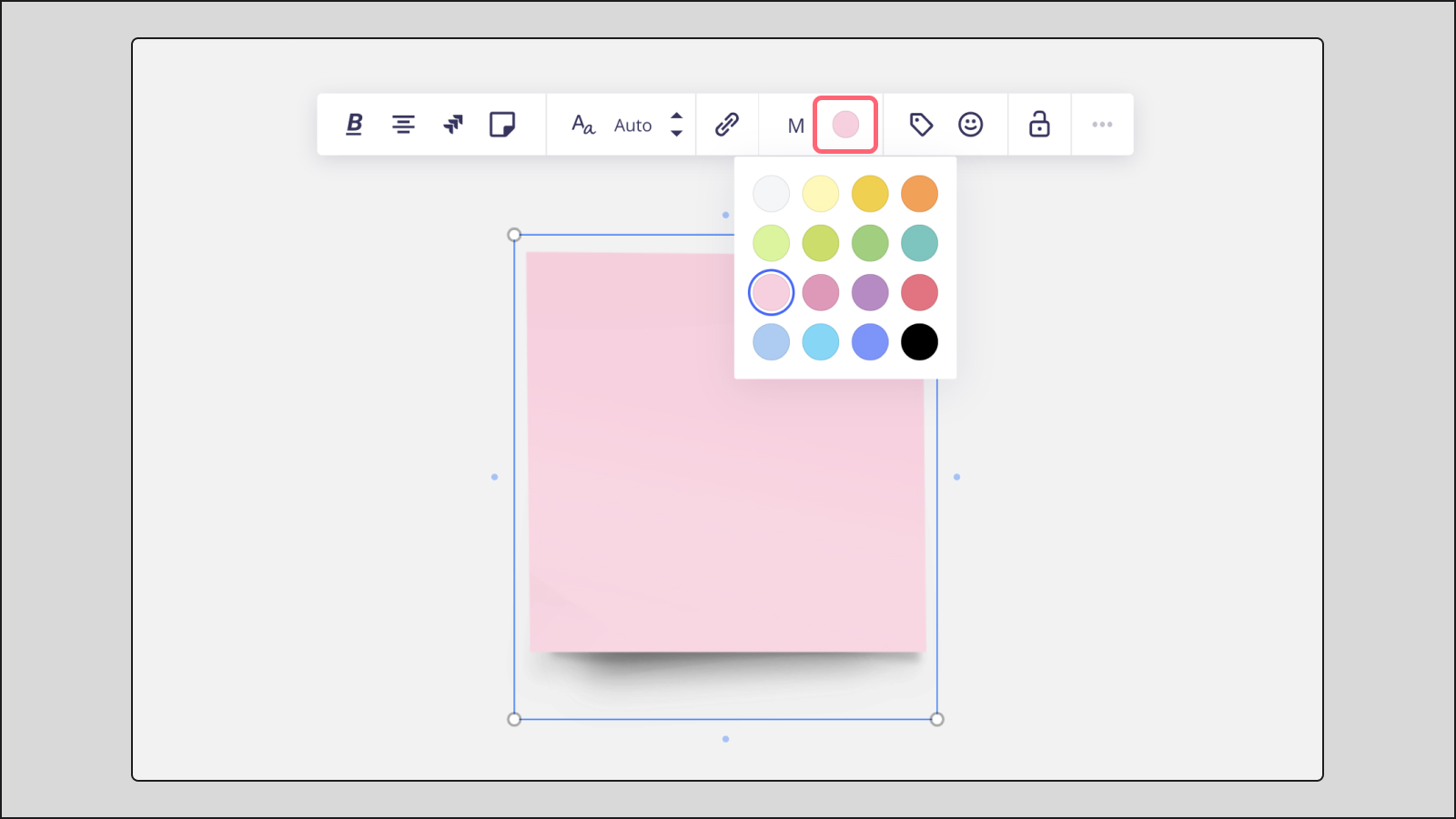This screenshot has width=1456, height=819.
Task: Toggle the selected pink swatch off
Action: pos(772,292)
